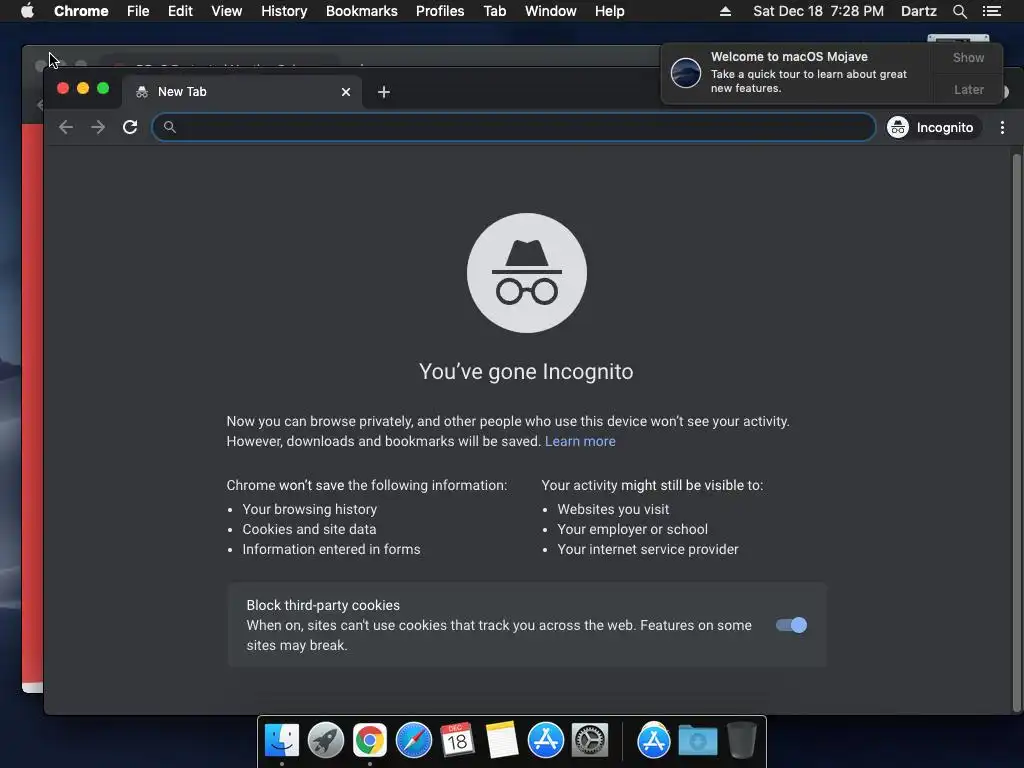Open the View menu
1024x768 pixels.
[x=227, y=11]
